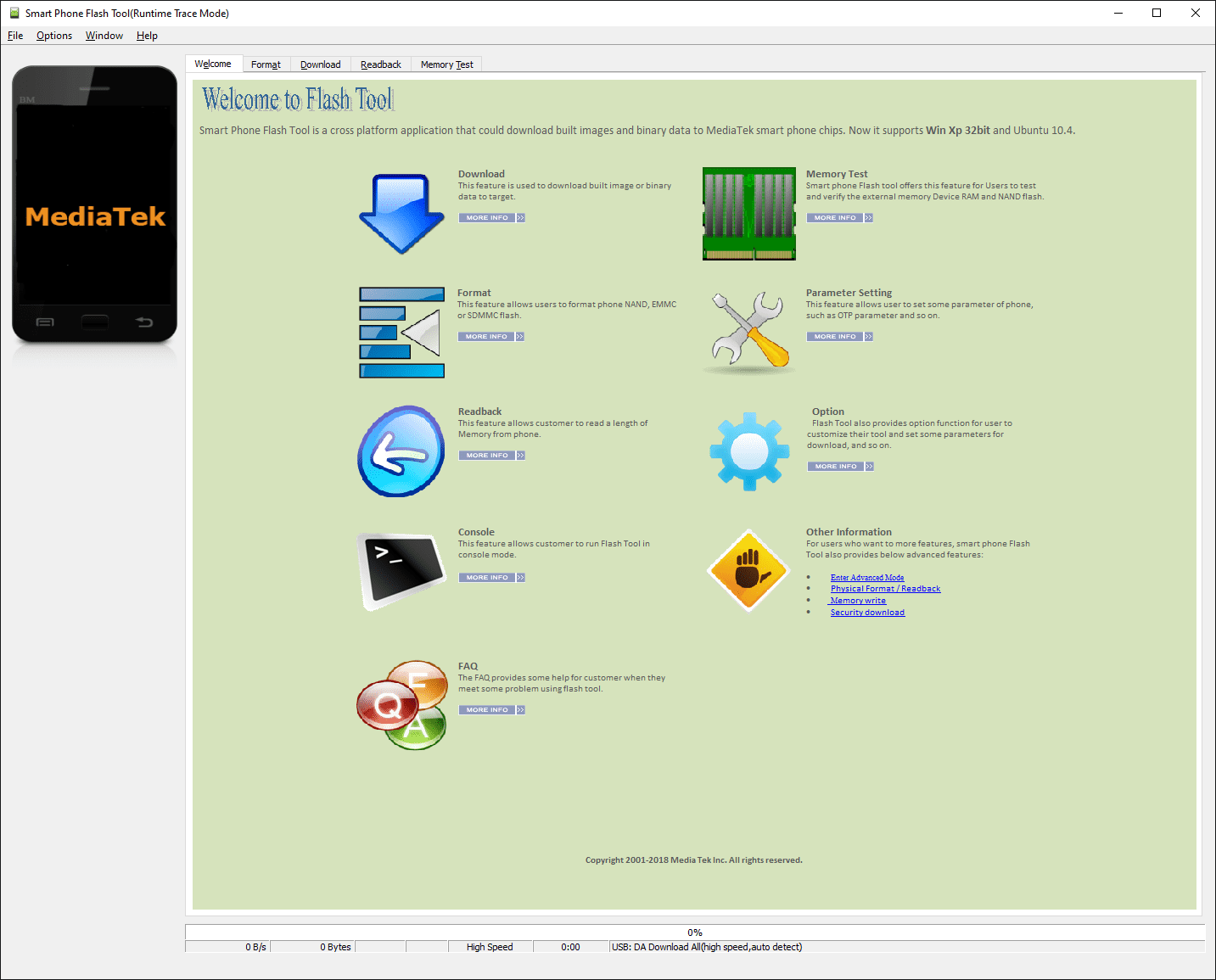The width and height of the screenshot is (1216, 980).
Task: Click MORE INFO under Readback
Action: coord(487,456)
